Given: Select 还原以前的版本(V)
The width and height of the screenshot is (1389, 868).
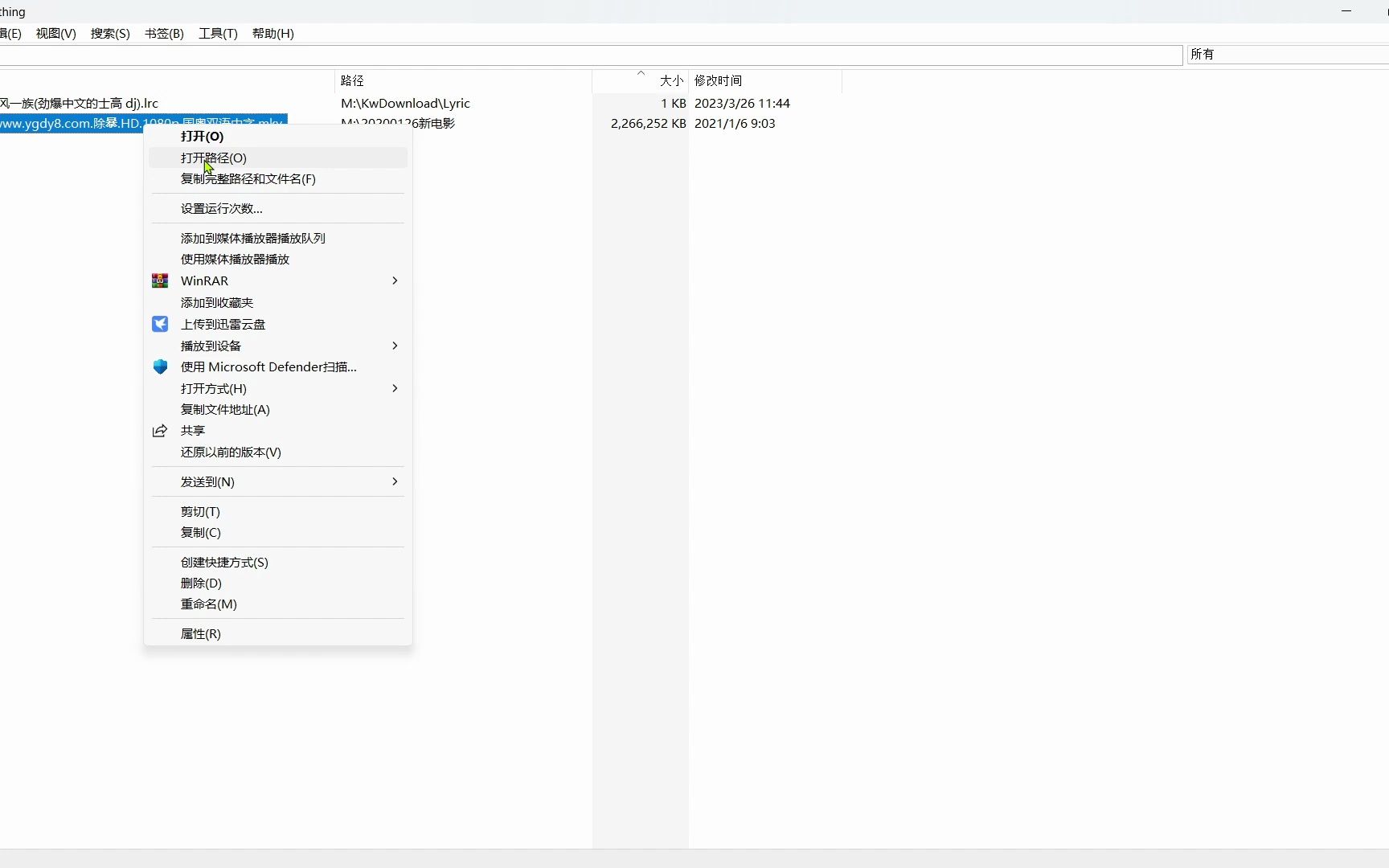Looking at the screenshot, I should [278, 452].
